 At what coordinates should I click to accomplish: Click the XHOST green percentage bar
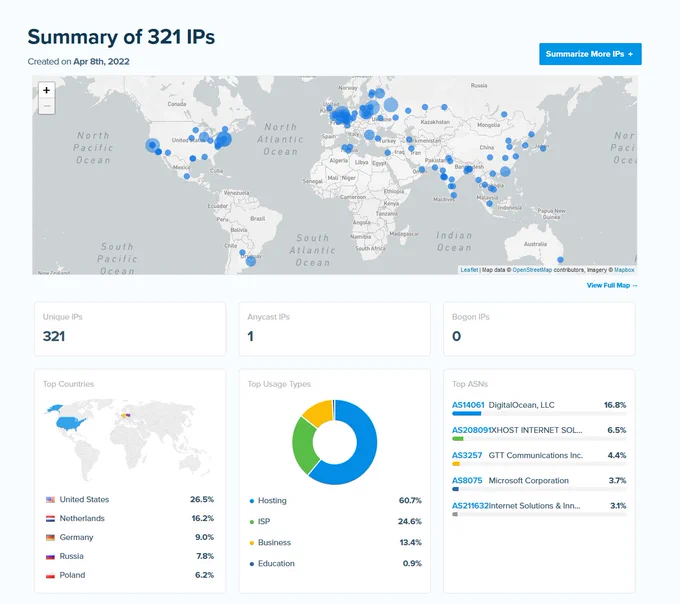click(x=458, y=439)
